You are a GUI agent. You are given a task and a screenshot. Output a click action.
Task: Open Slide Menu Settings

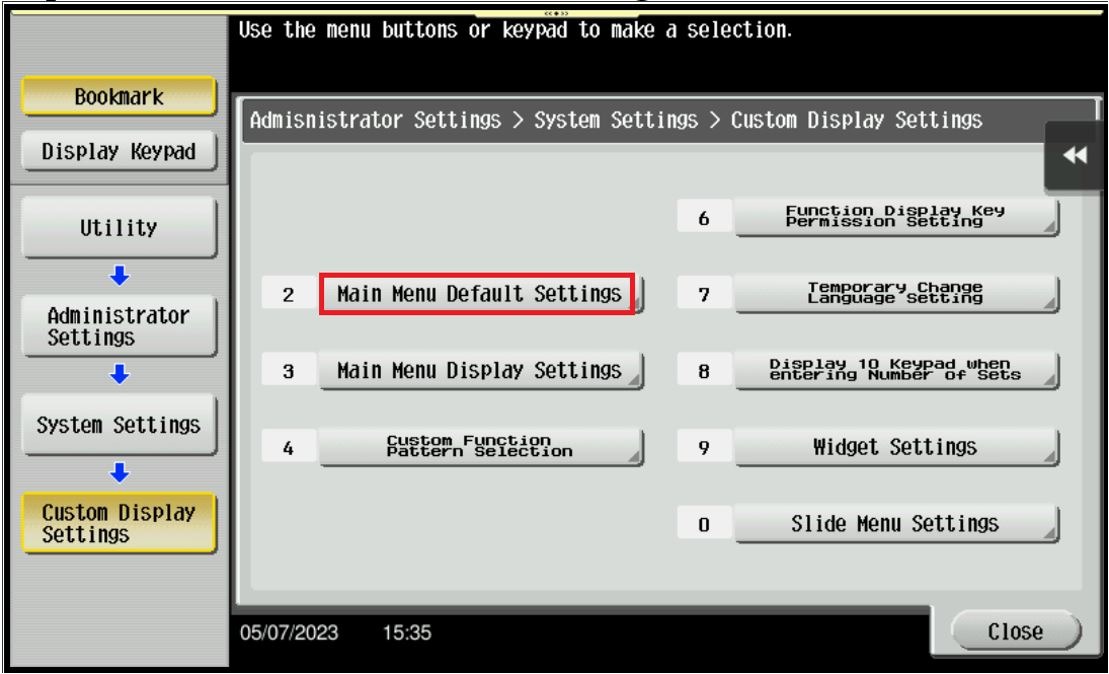click(896, 522)
